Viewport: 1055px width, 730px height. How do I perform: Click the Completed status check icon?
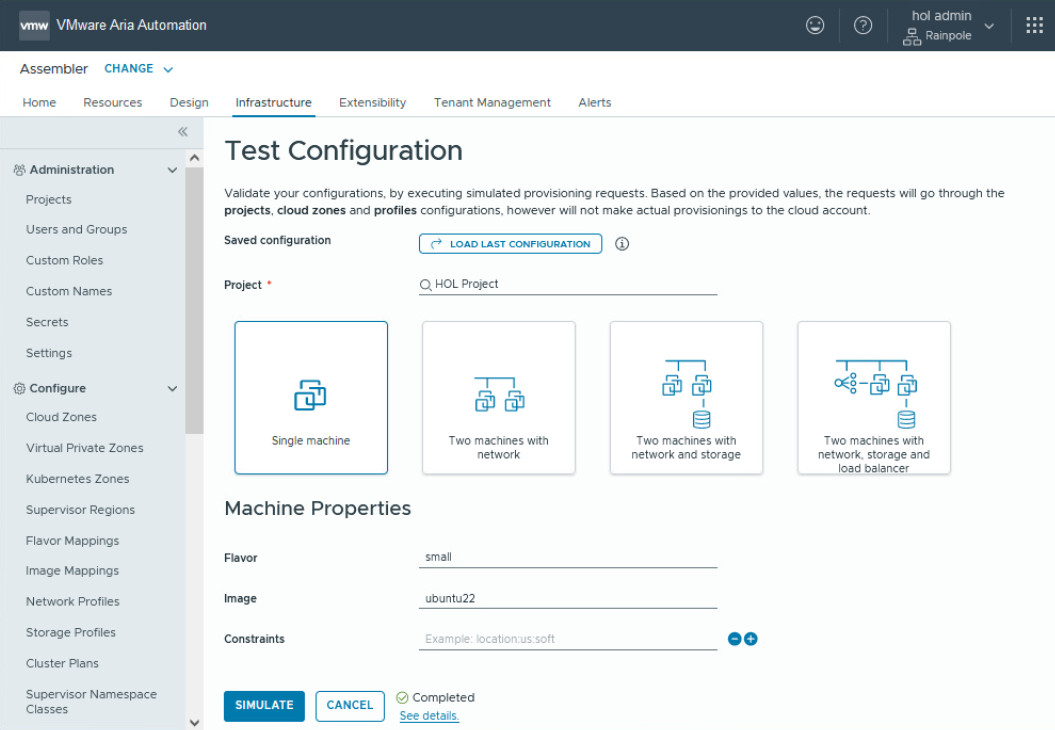point(402,698)
